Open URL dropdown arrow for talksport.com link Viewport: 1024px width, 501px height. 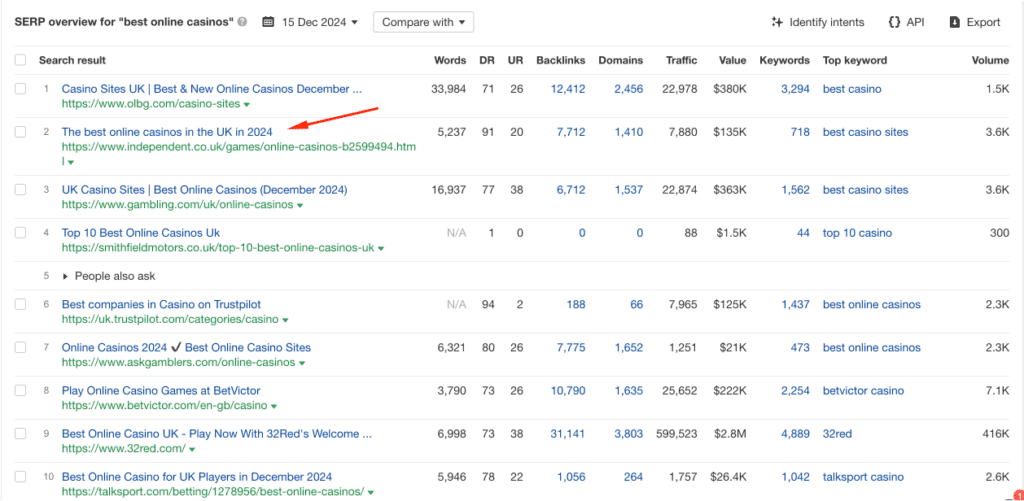point(371,493)
